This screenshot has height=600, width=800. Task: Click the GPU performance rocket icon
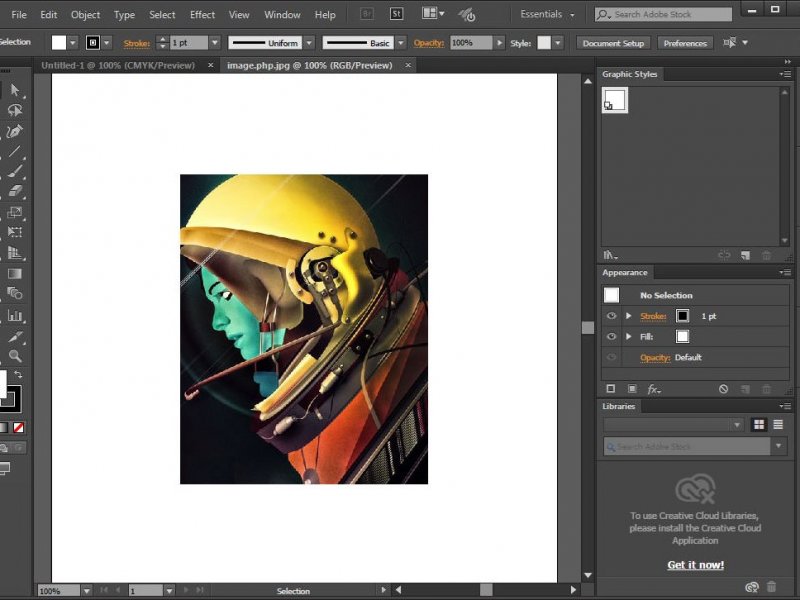click(467, 15)
